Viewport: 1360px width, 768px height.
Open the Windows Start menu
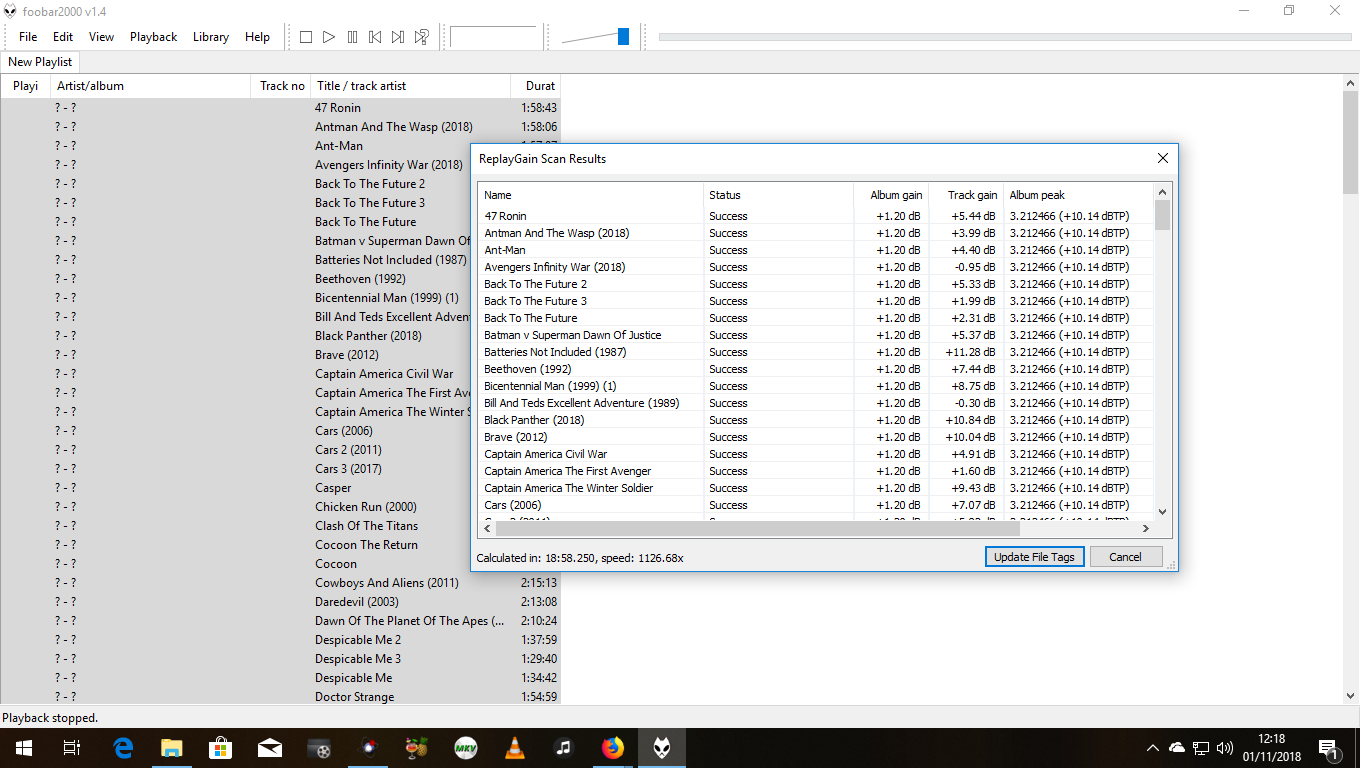[x=24, y=748]
